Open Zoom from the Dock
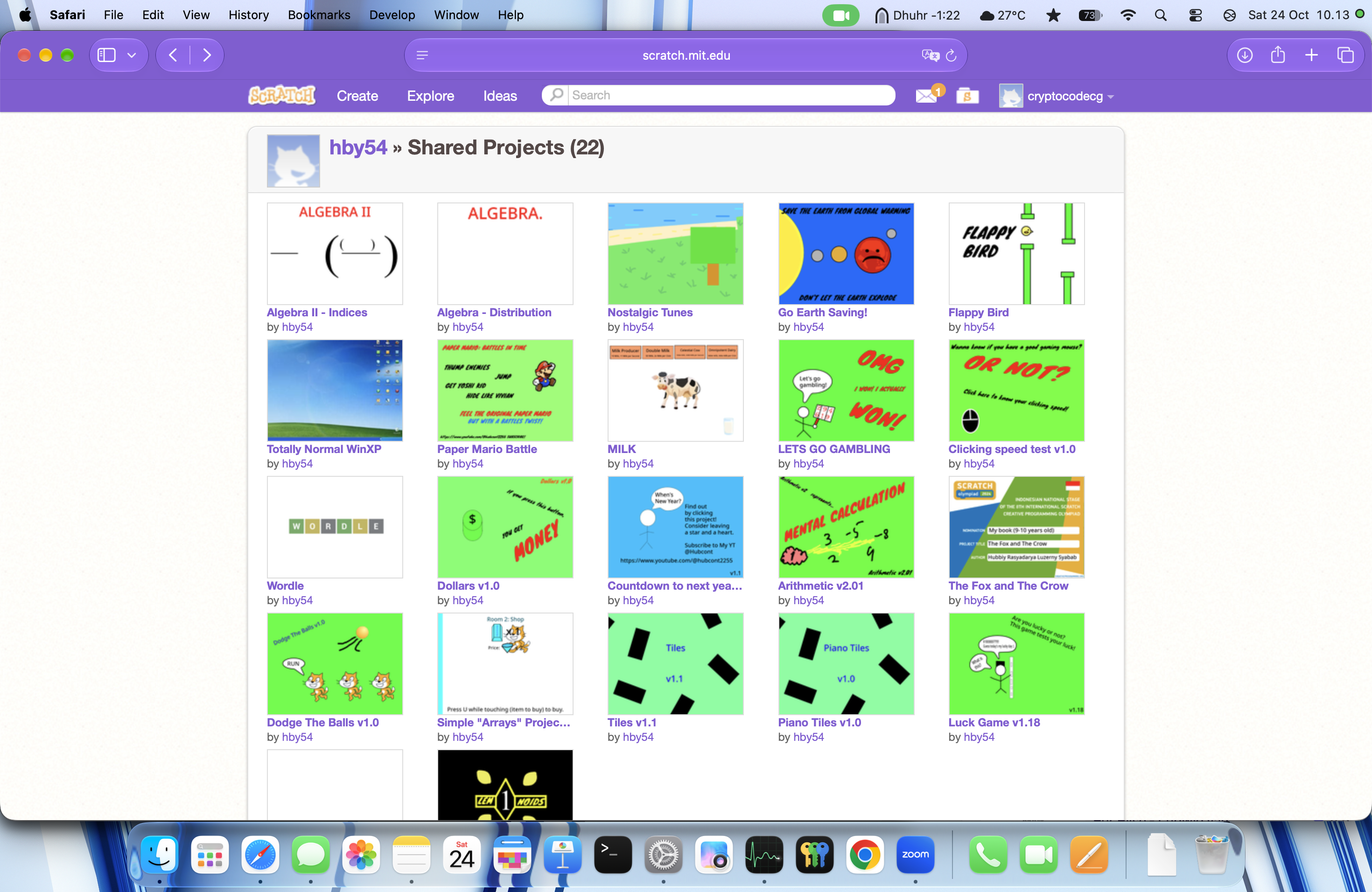Viewport: 1372px width, 892px height. 916,854
